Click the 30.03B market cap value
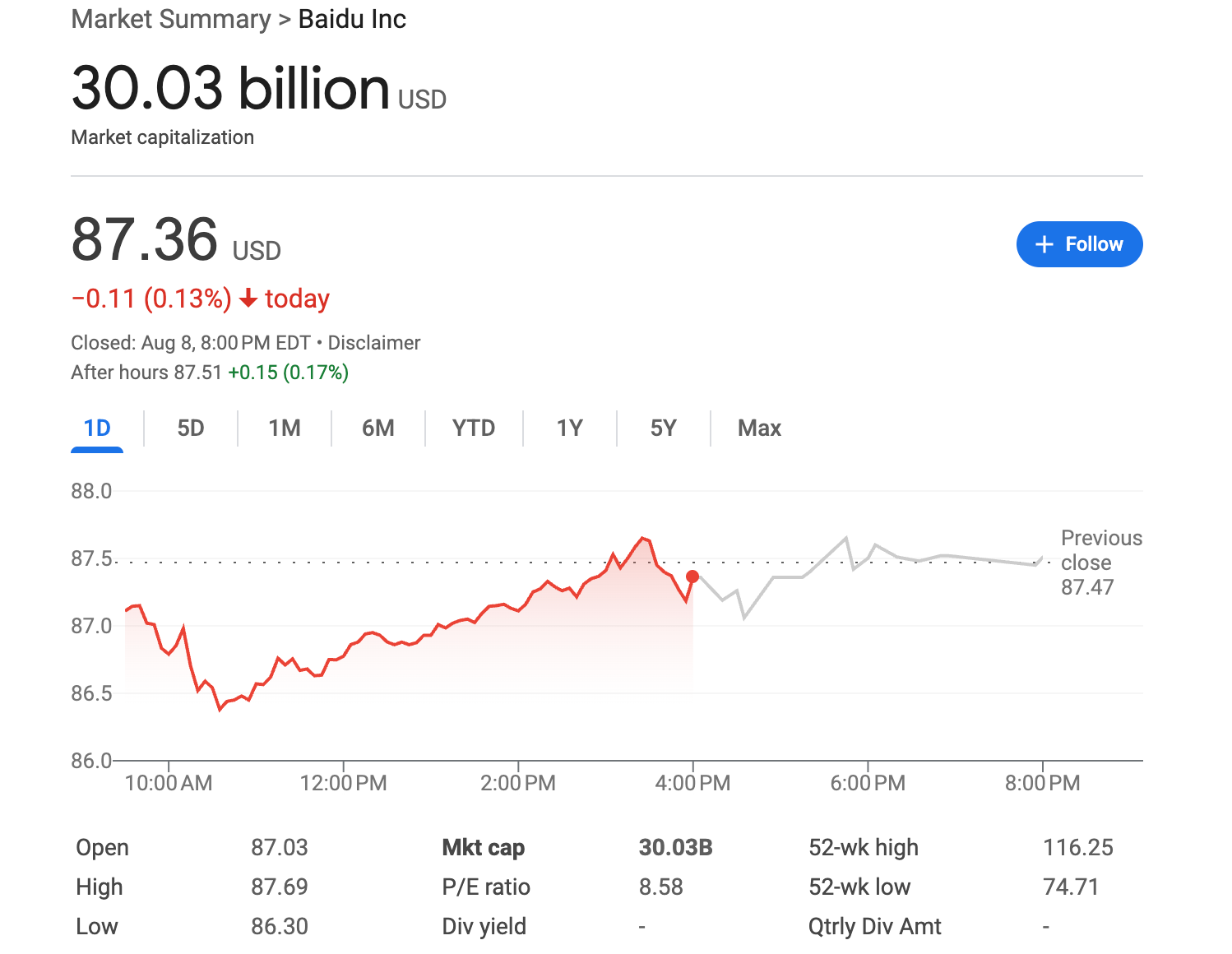 (676, 848)
